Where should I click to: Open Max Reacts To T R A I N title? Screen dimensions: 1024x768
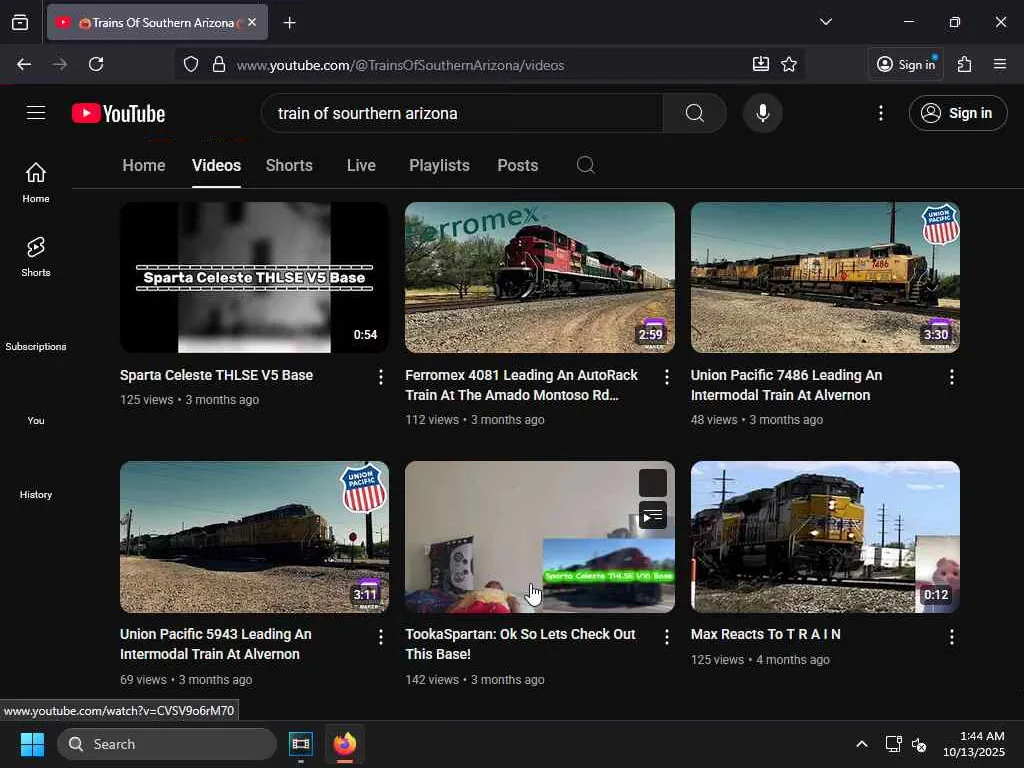(x=765, y=634)
